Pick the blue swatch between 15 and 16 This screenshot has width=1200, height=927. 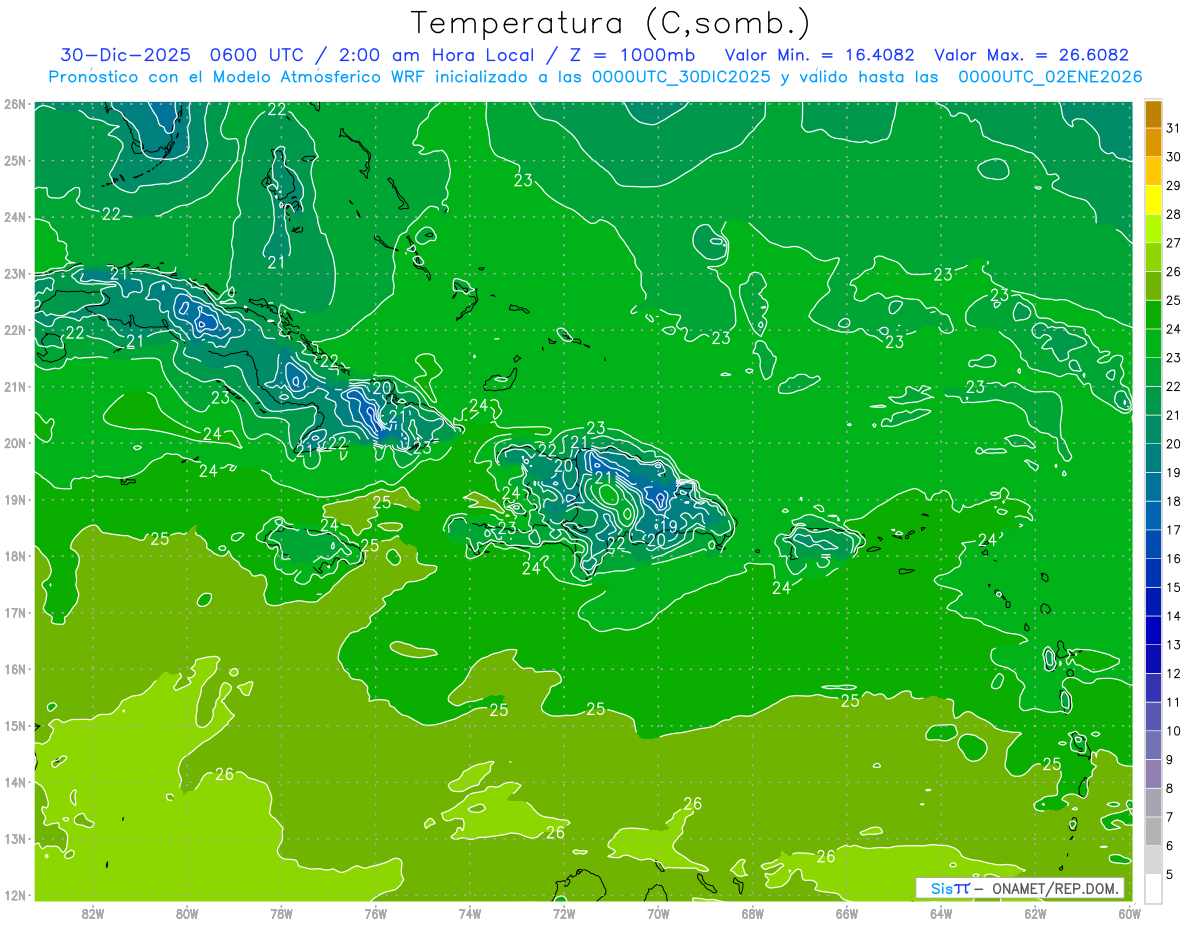[x=1153, y=574]
